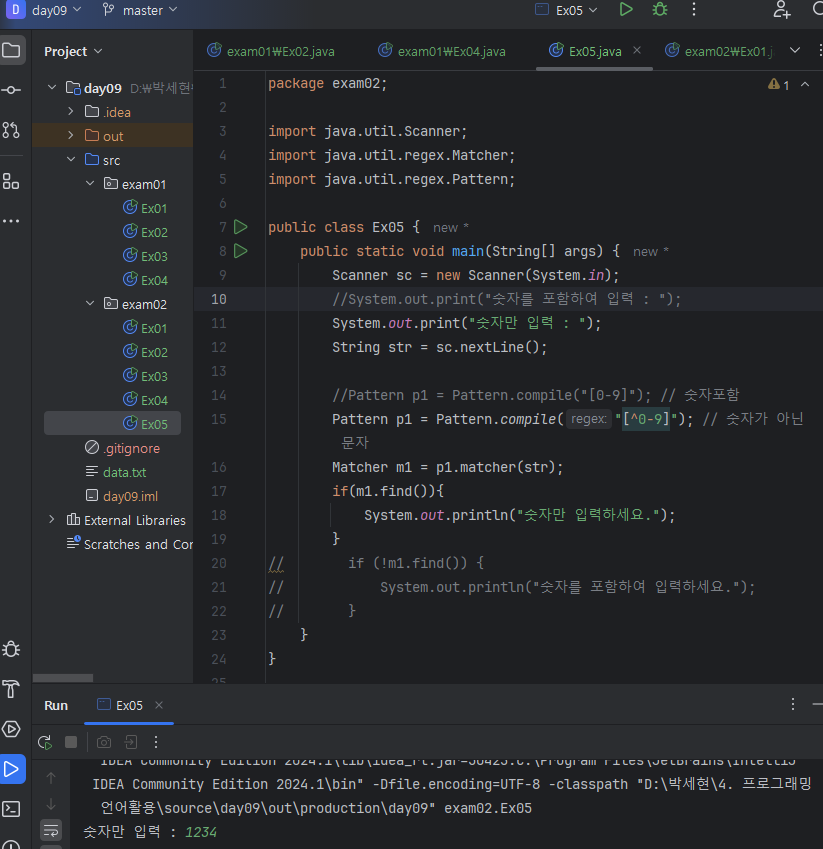Viewport: 823px width, 849px height.
Task: Collapse the exam01 package
Action: pos(90,183)
